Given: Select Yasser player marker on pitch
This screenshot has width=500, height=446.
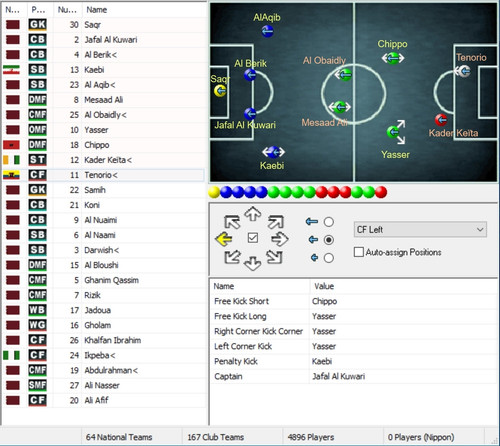Looking at the screenshot, I should pos(394,132).
